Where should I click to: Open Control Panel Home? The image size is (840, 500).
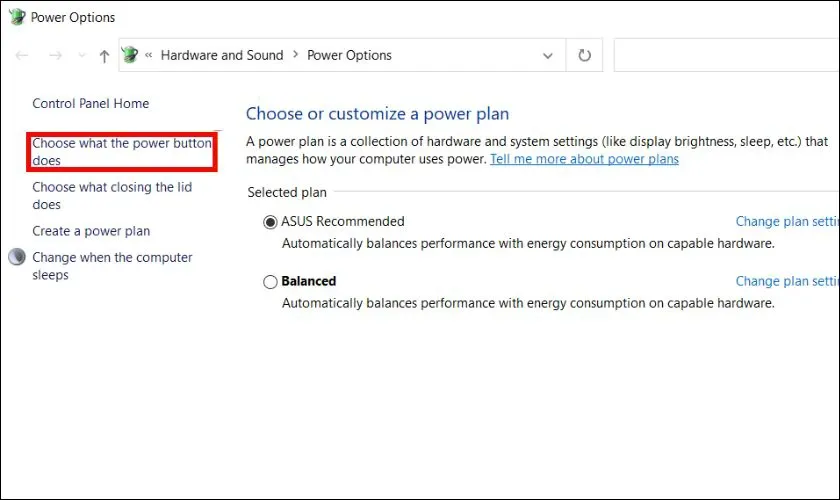pos(91,103)
